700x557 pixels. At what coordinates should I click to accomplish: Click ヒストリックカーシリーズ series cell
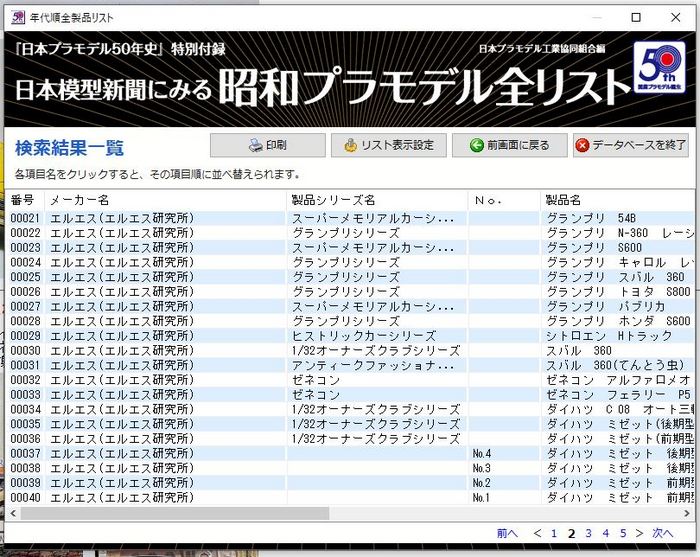coord(364,336)
